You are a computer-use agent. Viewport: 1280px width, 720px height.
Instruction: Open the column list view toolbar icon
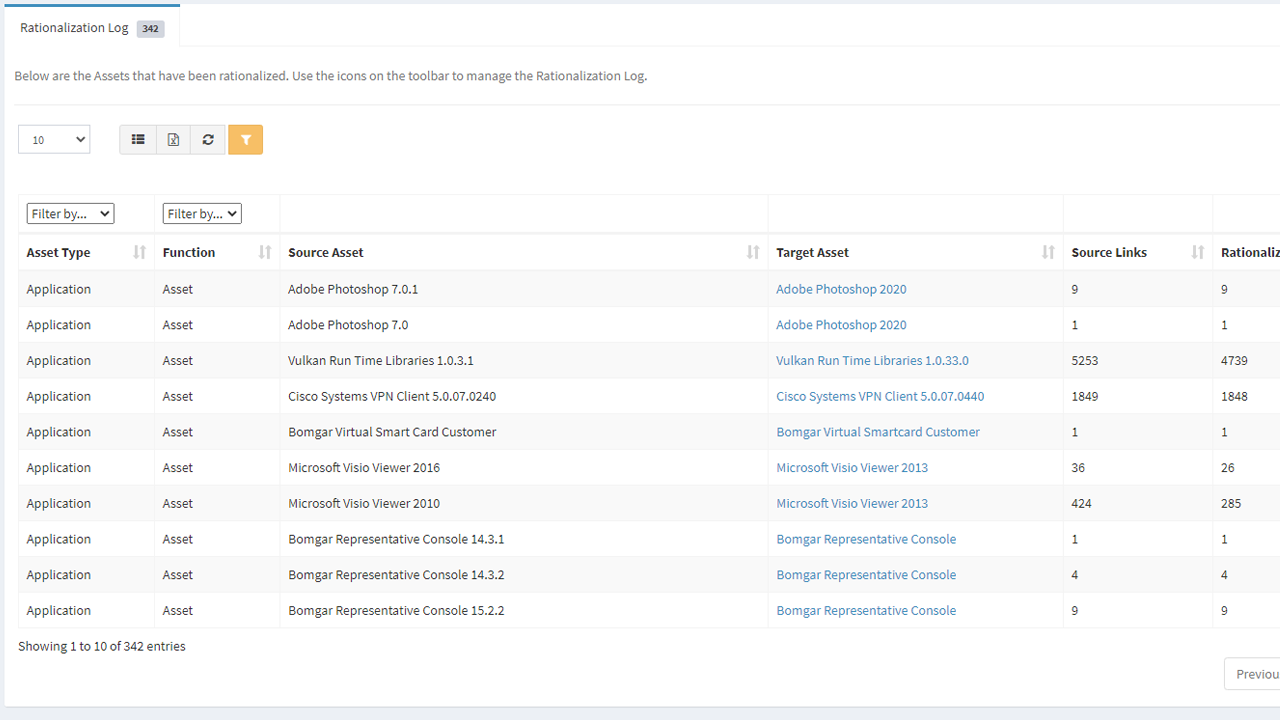[138, 140]
